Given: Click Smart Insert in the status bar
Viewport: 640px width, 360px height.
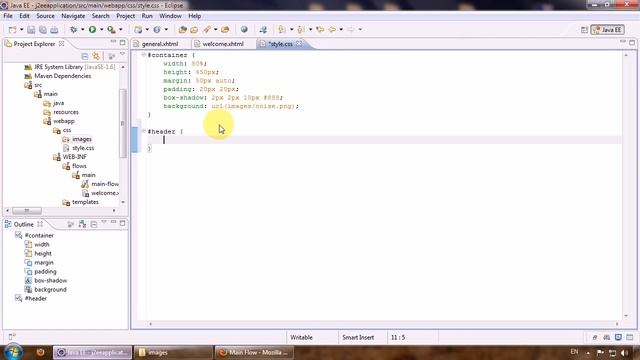Looking at the screenshot, I should (358, 337).
